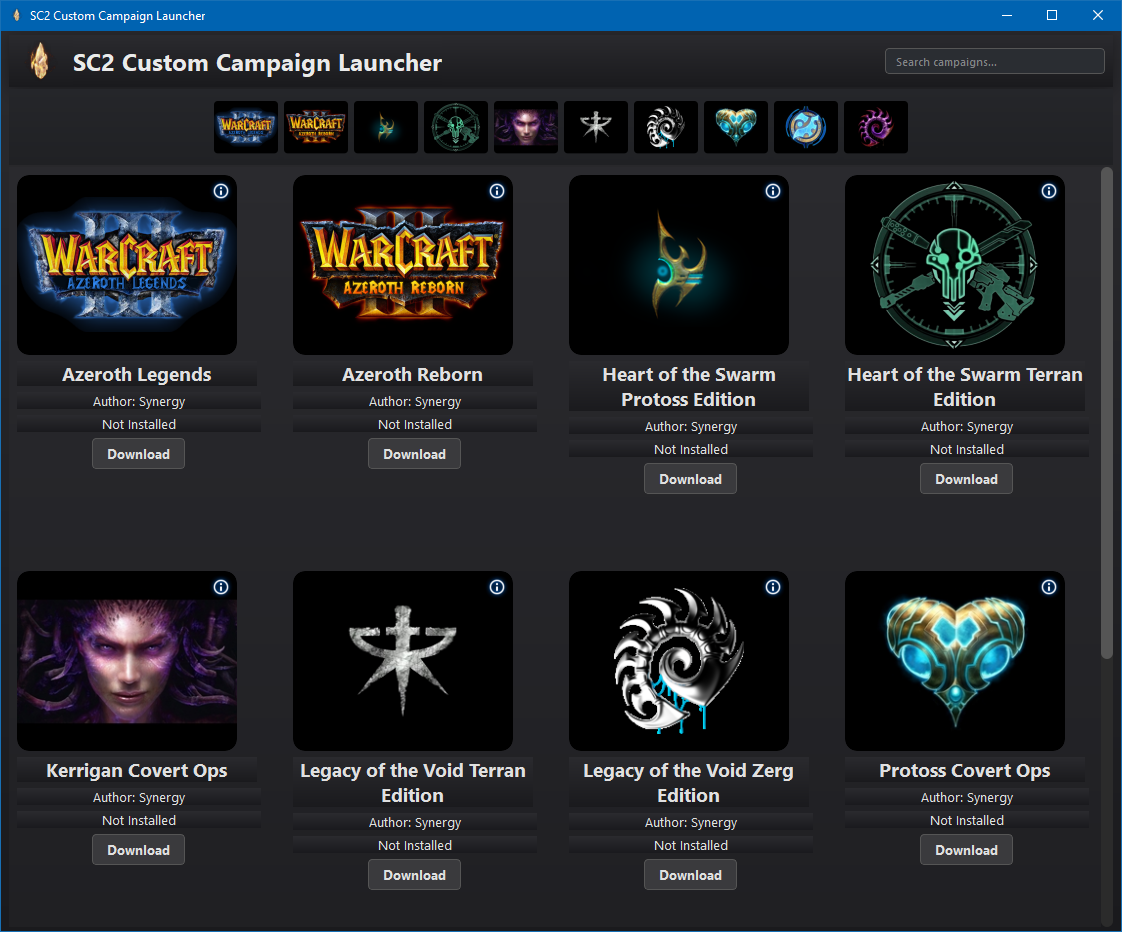Open the Azeroth Reborn cover image
The image size is (1122, 932).
click(x=403, y=265)
